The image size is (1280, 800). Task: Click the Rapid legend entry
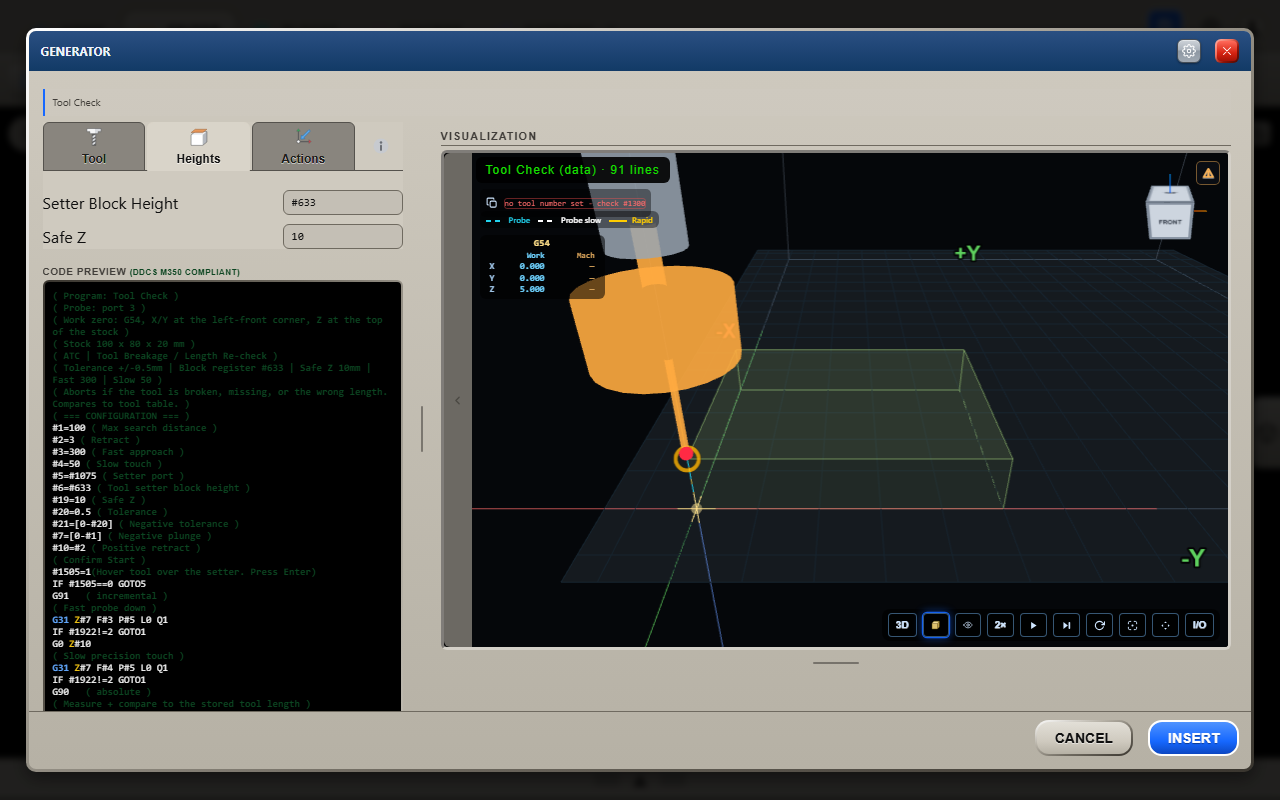click(x=631, y=220)
